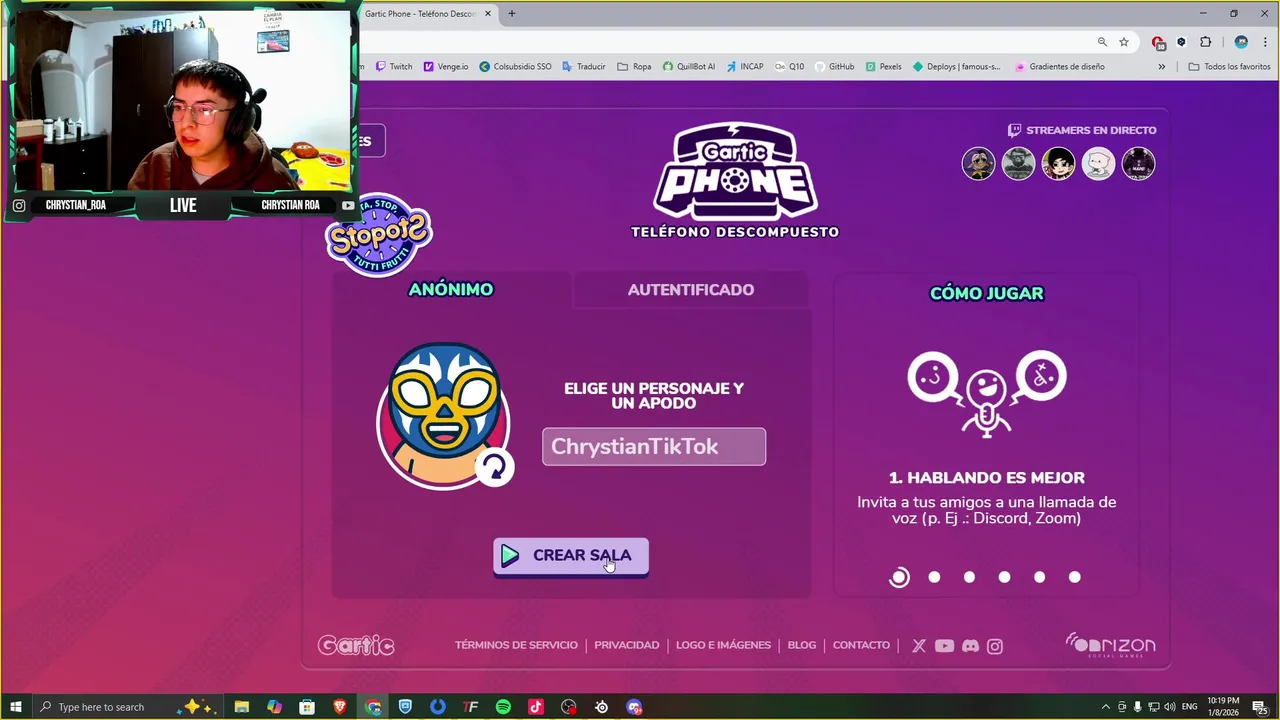Open the YouTube footer icon

[944, 646]
